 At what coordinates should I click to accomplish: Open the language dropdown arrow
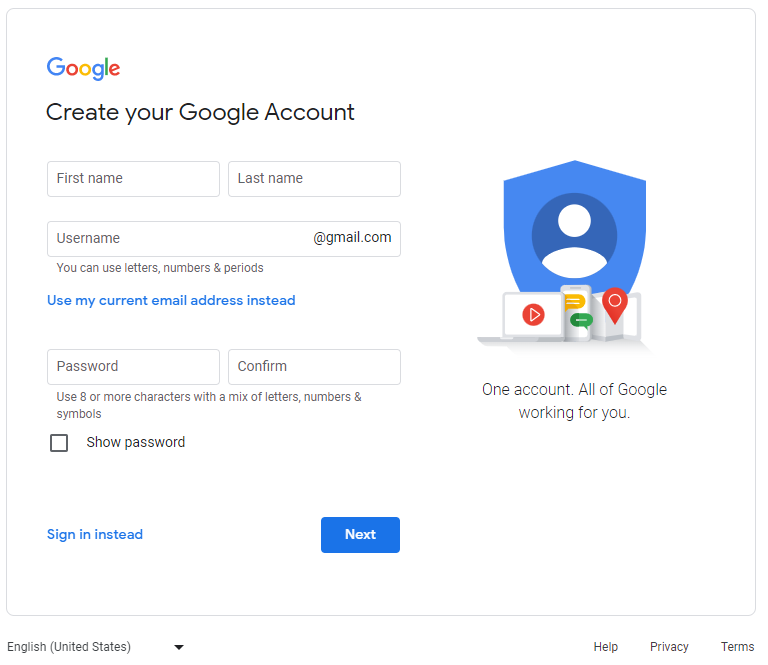coord(179,647)
